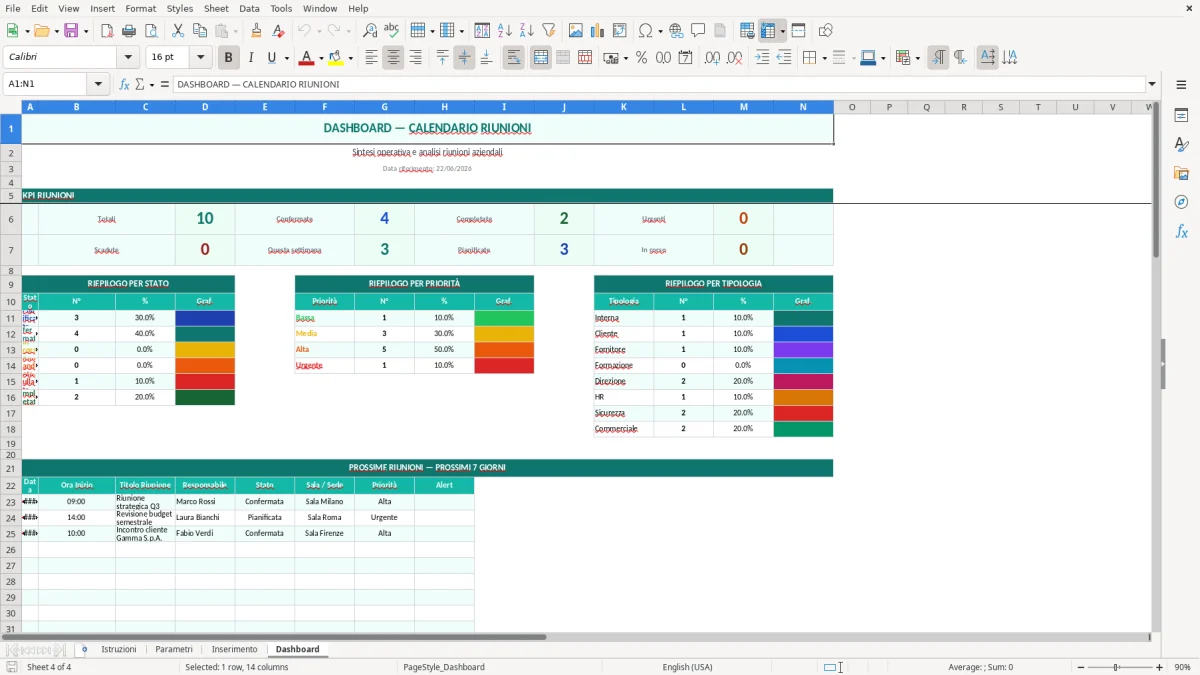1200x675 pixels.
Task: Open the Underline style dropdown arrow
Action: (x=286, y=58)
